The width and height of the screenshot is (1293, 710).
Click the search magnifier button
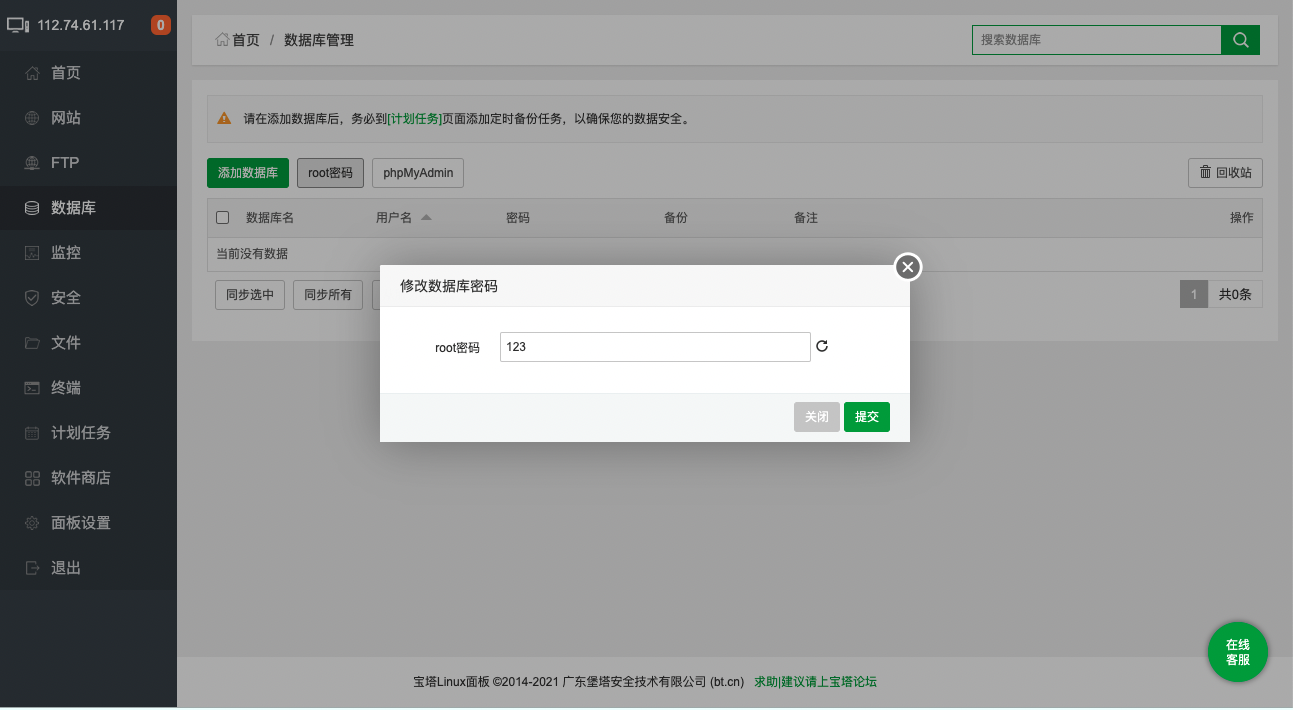1240,40
